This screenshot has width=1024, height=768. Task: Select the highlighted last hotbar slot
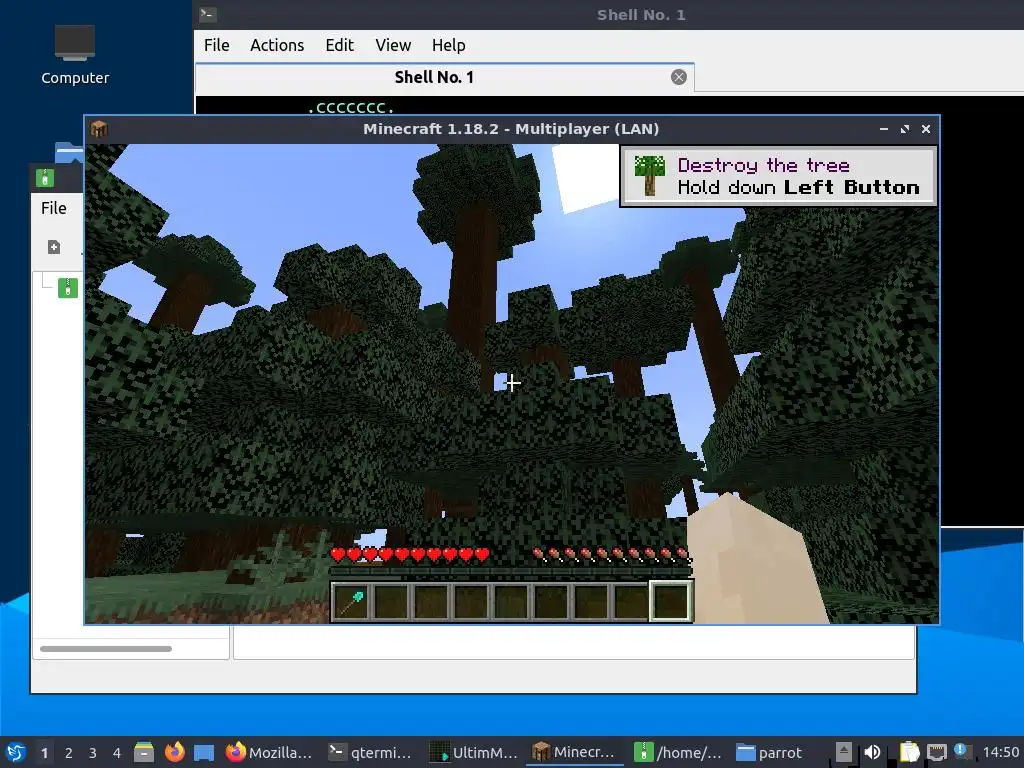(671, 601)
